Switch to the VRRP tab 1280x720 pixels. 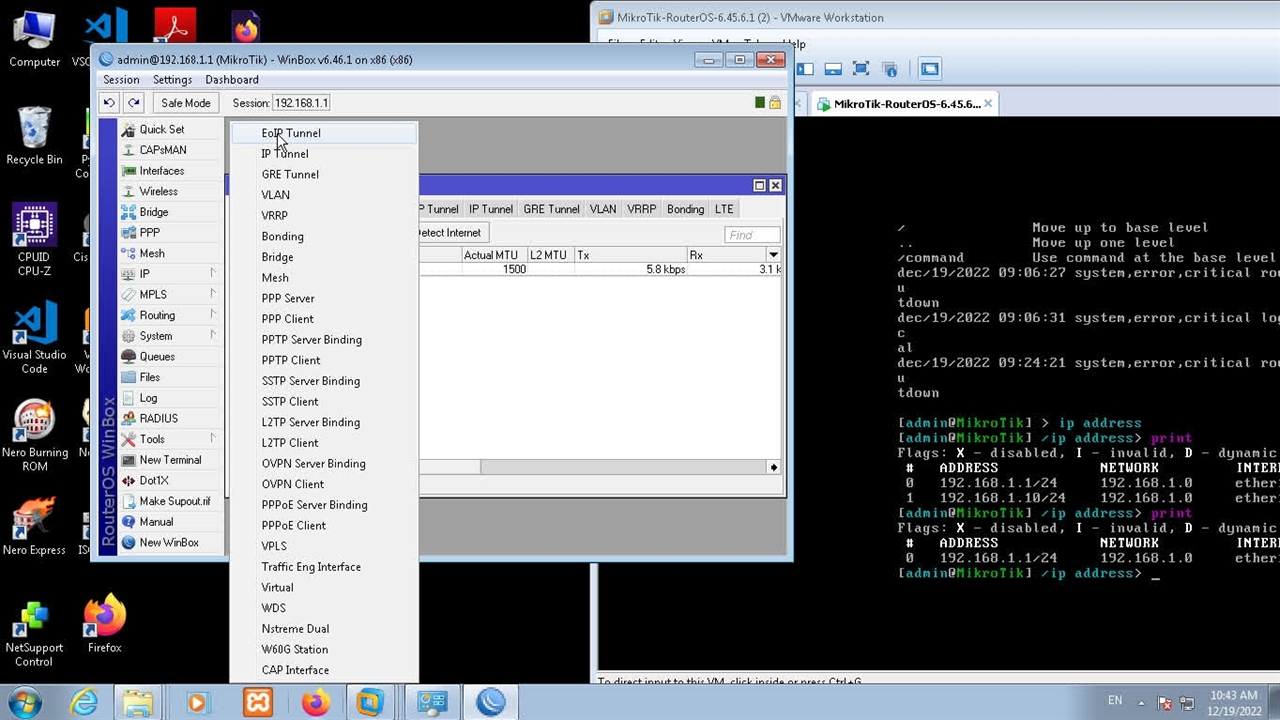click(x=641, y=209)
